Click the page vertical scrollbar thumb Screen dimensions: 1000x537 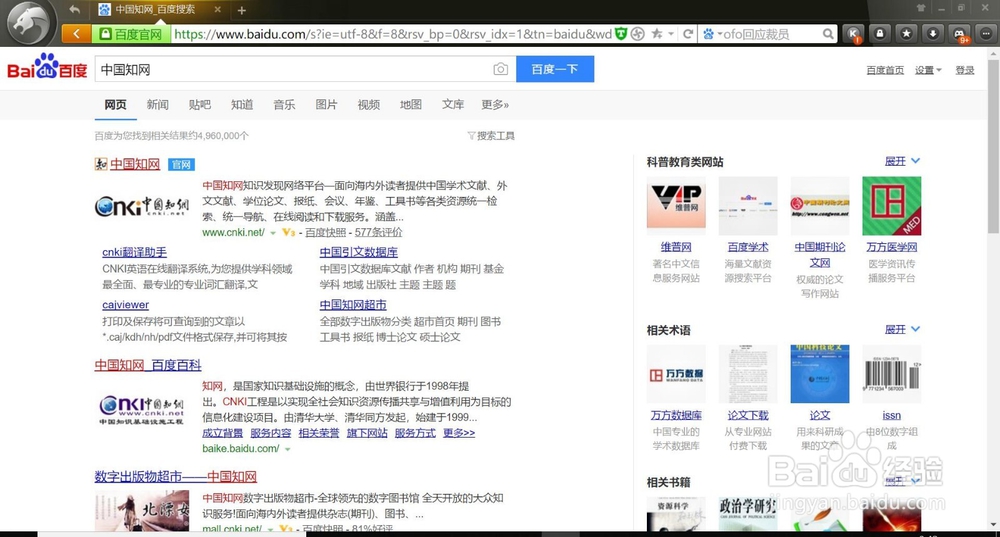coord(994,145)
